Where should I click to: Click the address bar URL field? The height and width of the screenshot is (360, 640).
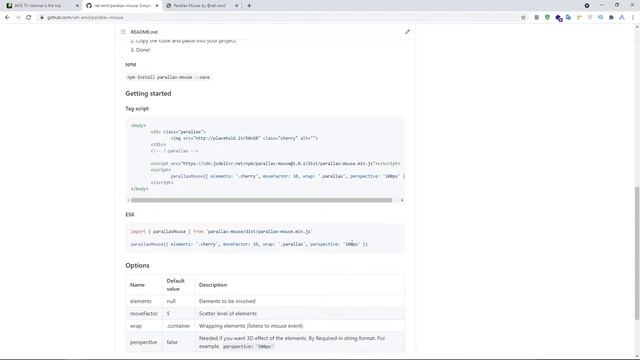[x=278, y=18]
